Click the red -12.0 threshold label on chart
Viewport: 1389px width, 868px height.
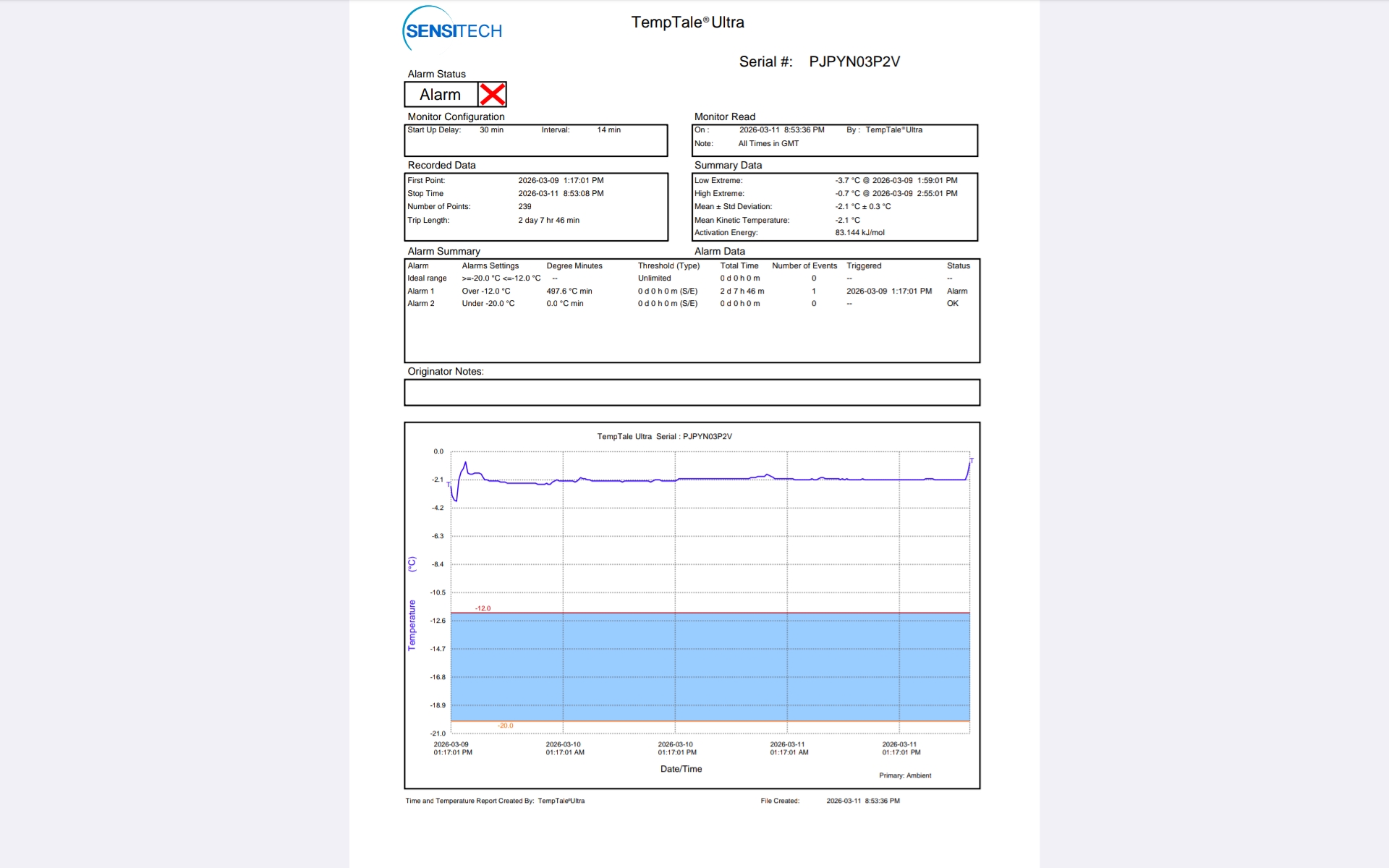[x=483, y=608]
